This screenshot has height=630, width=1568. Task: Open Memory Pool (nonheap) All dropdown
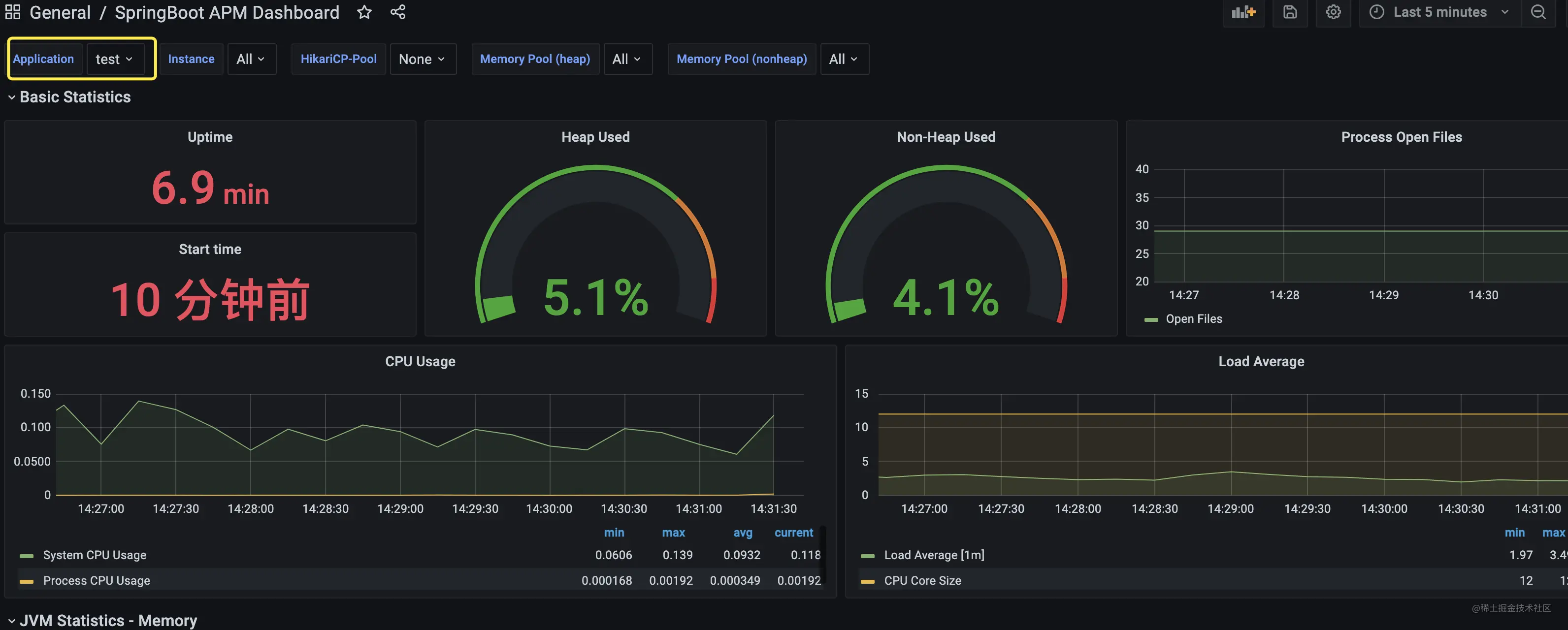coord(844,59)
